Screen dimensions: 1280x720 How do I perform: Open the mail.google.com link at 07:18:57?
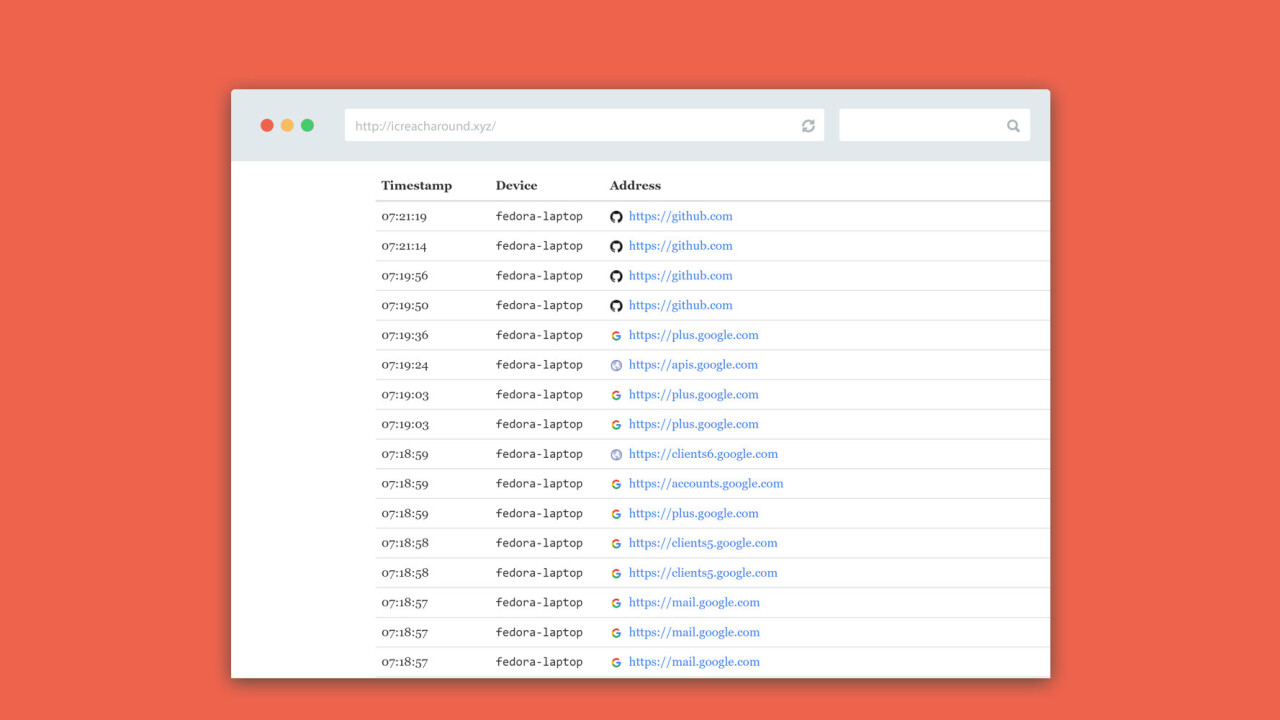[694, 602]
